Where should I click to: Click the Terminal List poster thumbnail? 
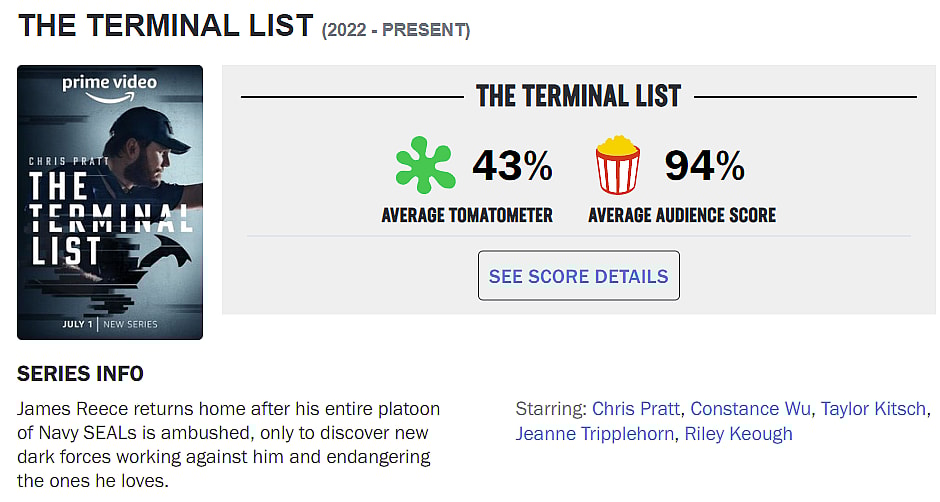(110, 202)
